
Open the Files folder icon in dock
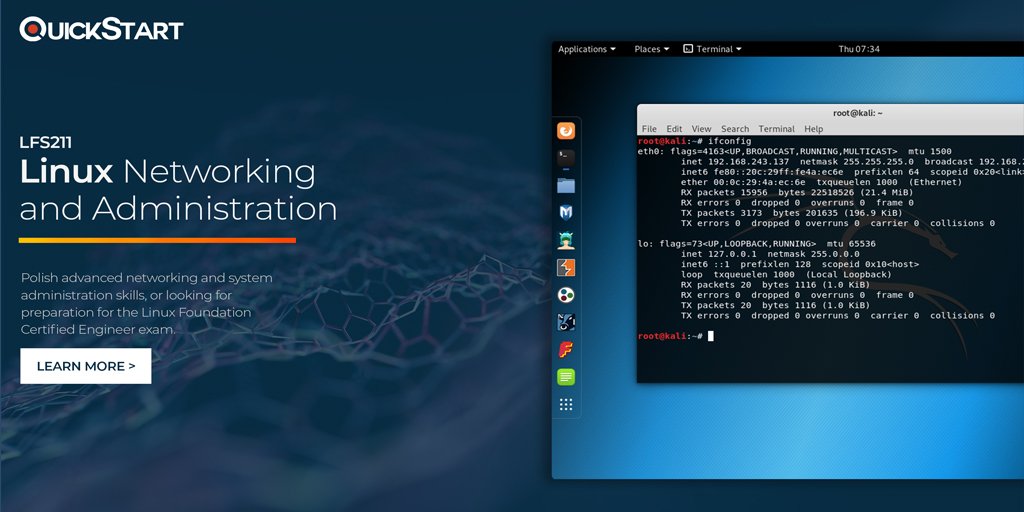click(566, 185)
